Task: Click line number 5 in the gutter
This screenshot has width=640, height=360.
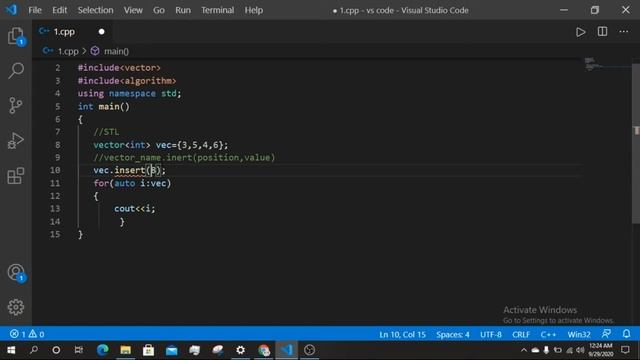Action: point(58,107)
